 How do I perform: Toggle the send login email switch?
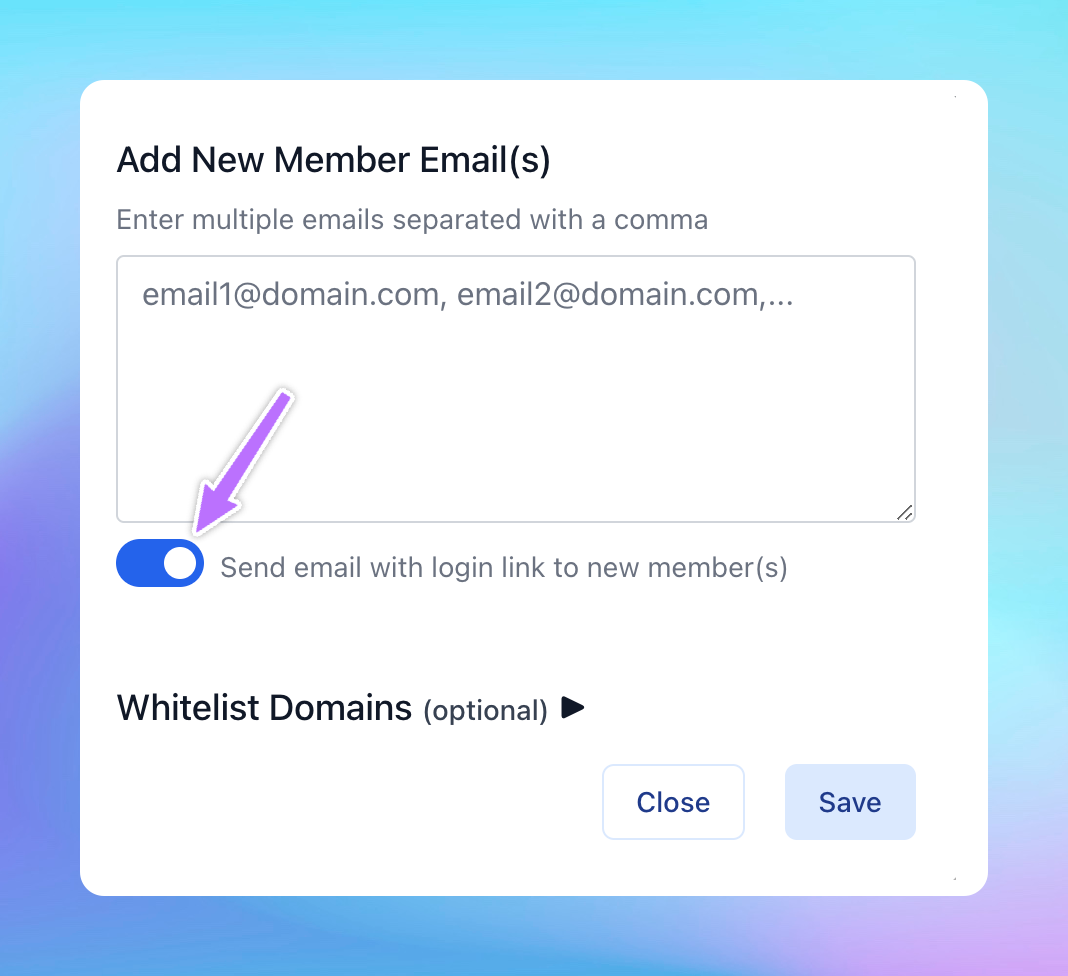coord(160,563)
